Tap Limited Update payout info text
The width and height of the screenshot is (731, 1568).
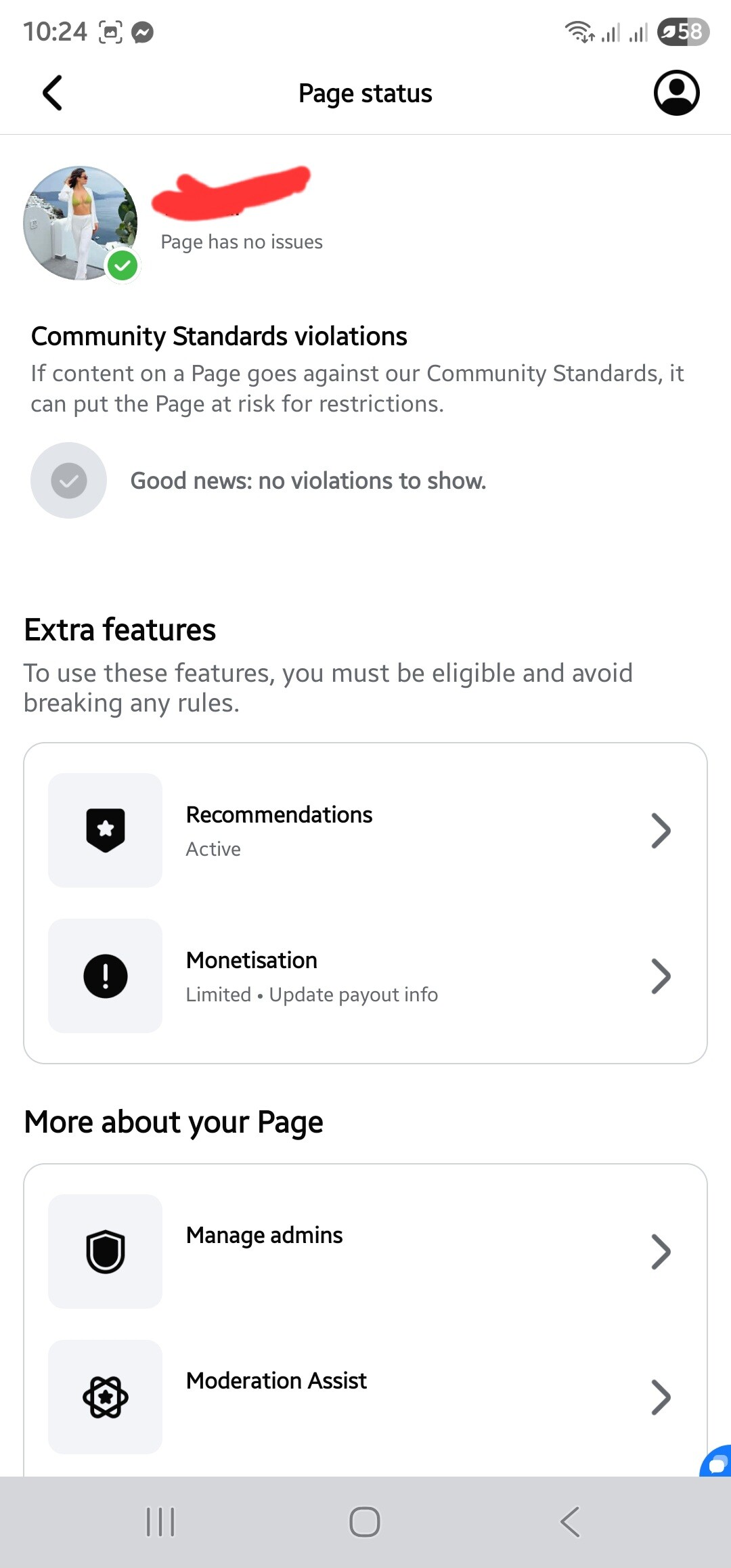312,995
